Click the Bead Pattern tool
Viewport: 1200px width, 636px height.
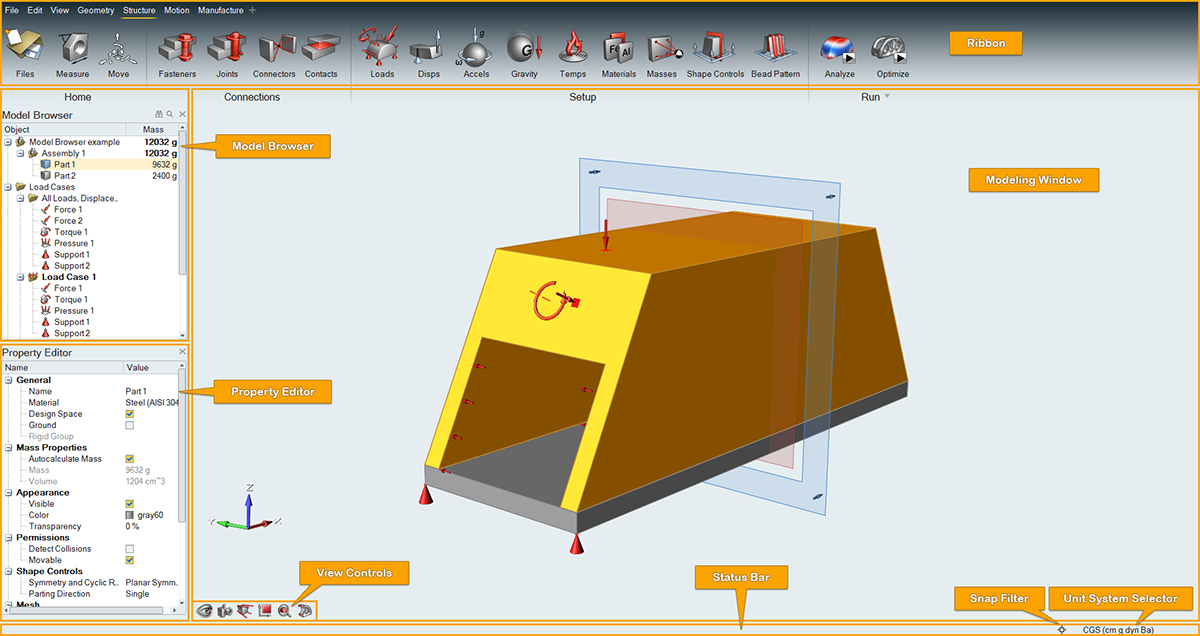[x=775, y=49]
